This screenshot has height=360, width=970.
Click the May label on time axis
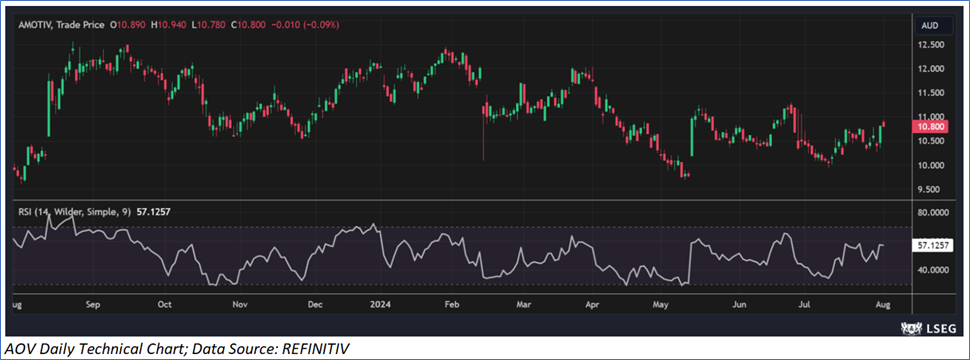662,304
